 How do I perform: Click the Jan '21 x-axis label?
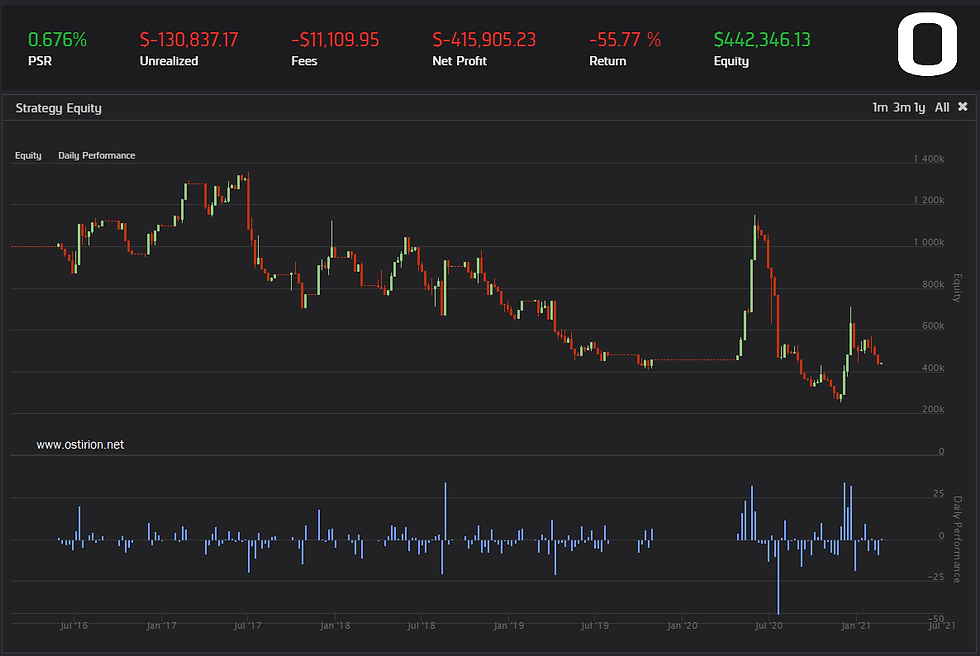tap(856, 625)
